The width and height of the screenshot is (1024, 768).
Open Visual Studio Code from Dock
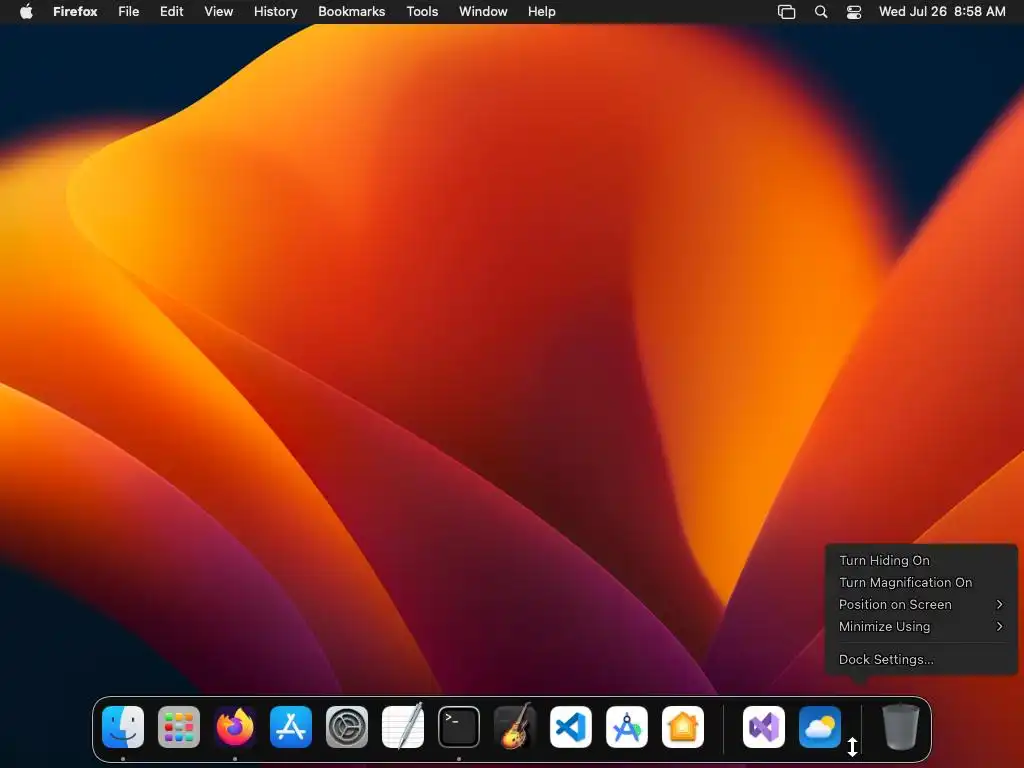[571, 727]
